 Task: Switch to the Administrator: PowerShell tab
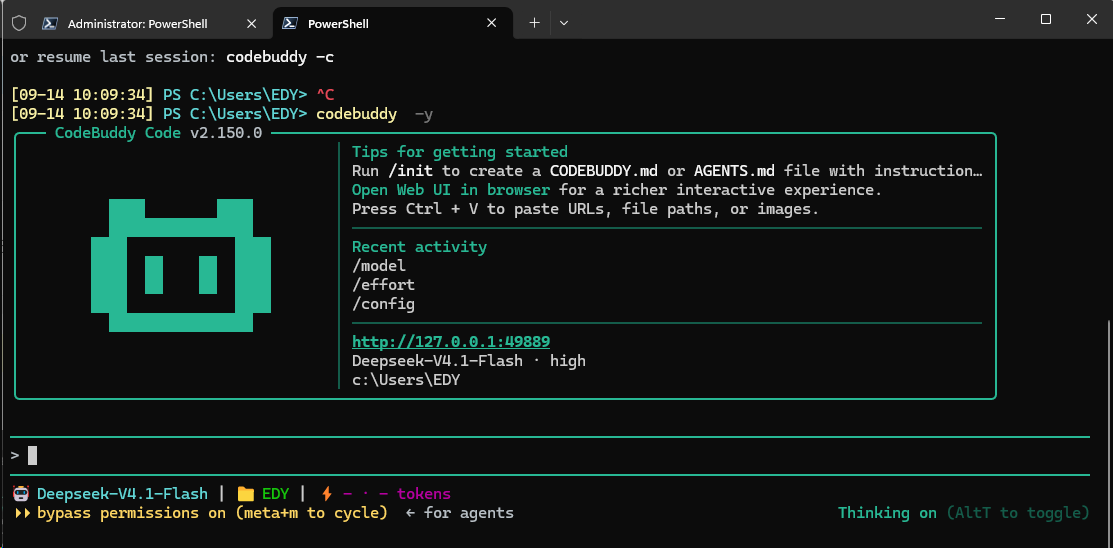[138, 23]
